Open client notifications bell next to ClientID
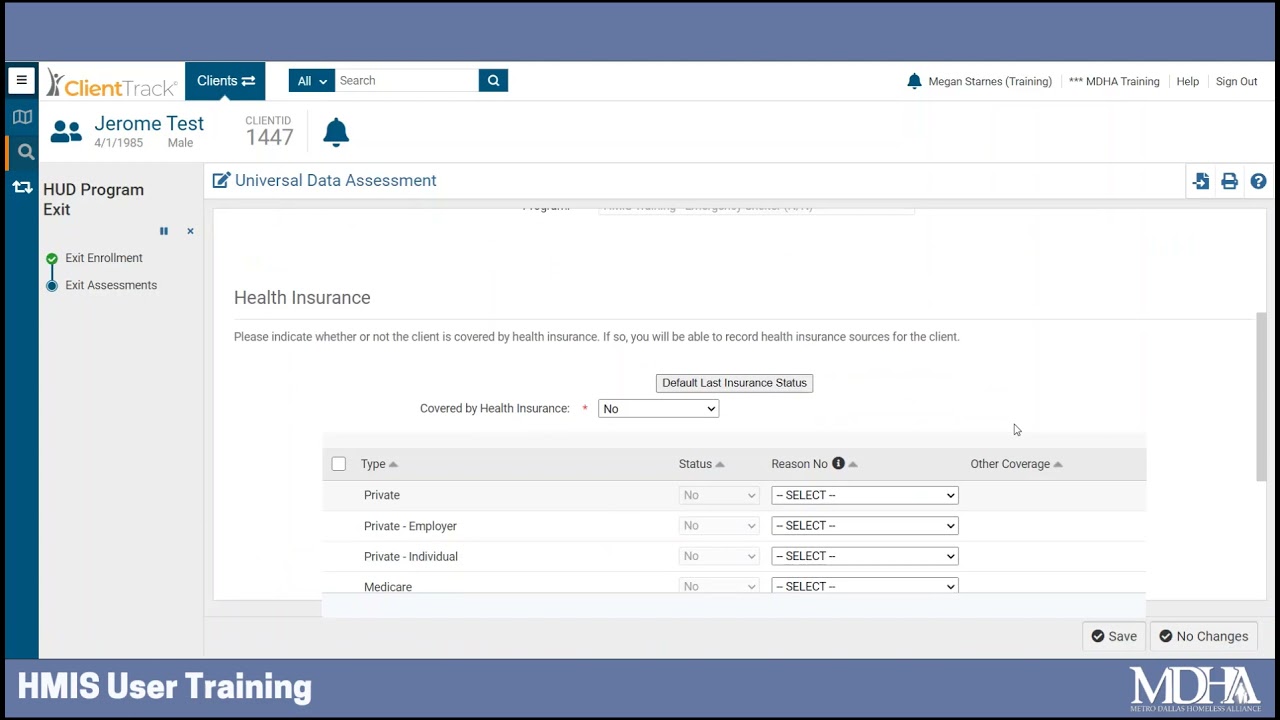Screen dimensions: 1280x720 pos(336,132)
